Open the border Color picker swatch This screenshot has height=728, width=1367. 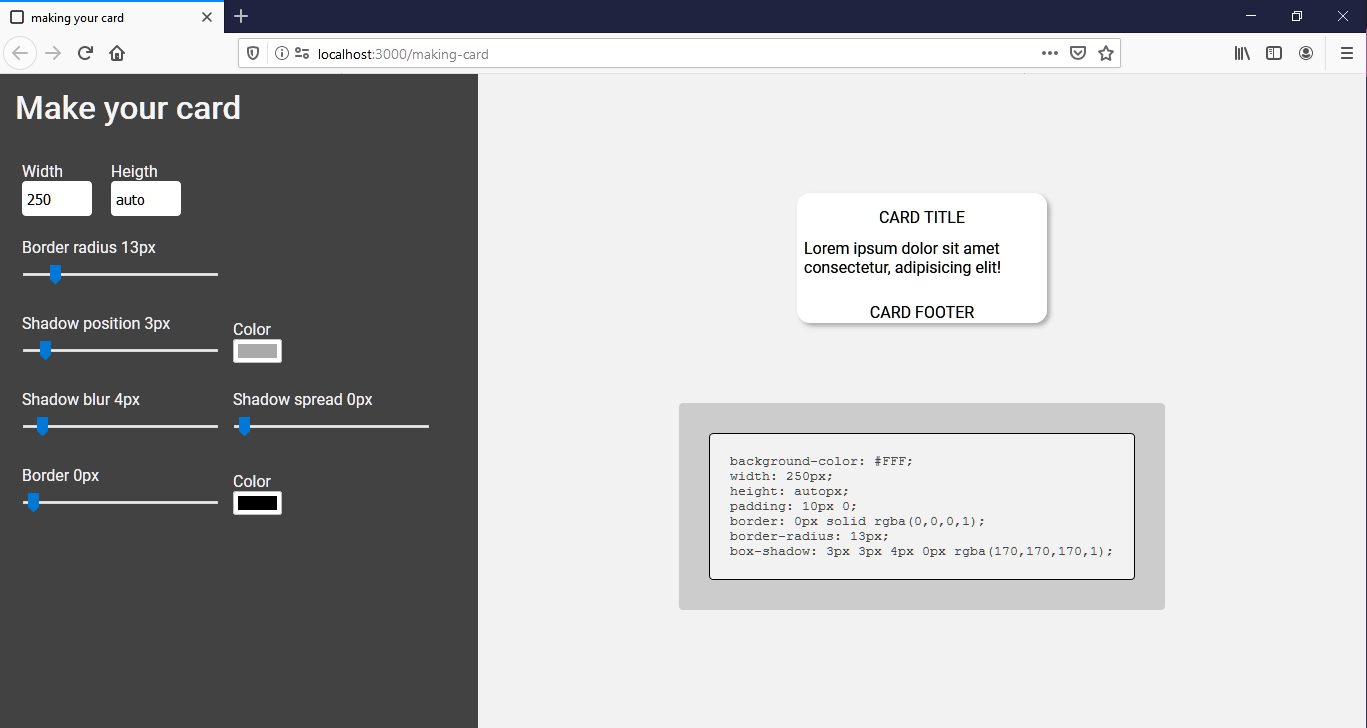point(257,503)
